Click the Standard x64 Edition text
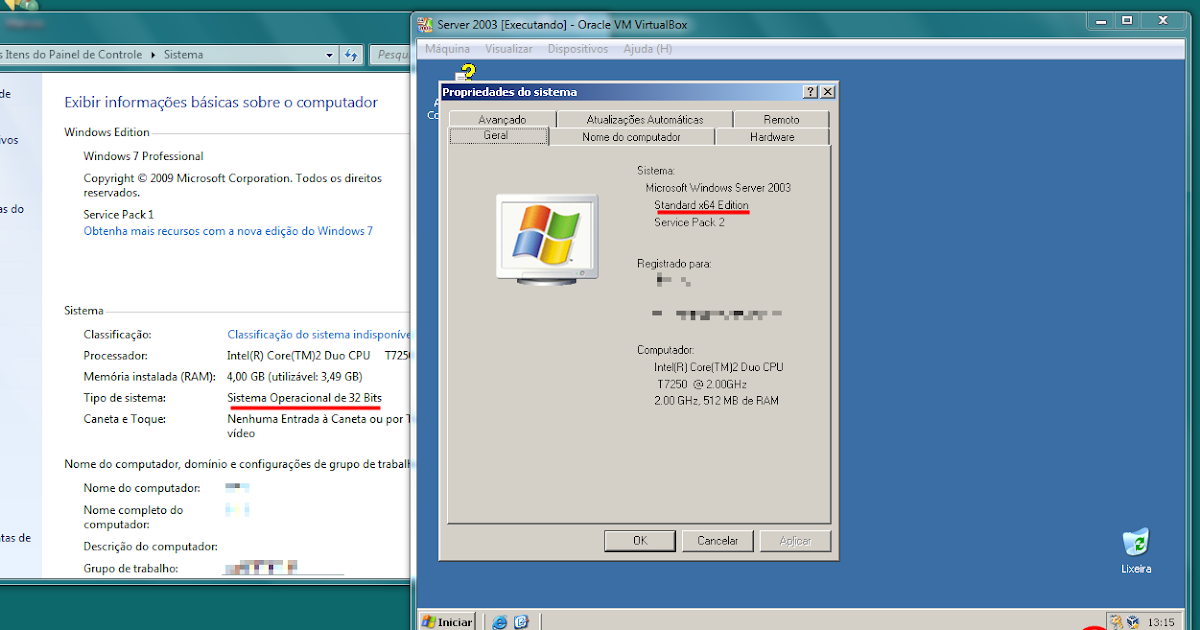 pos(701,205)
